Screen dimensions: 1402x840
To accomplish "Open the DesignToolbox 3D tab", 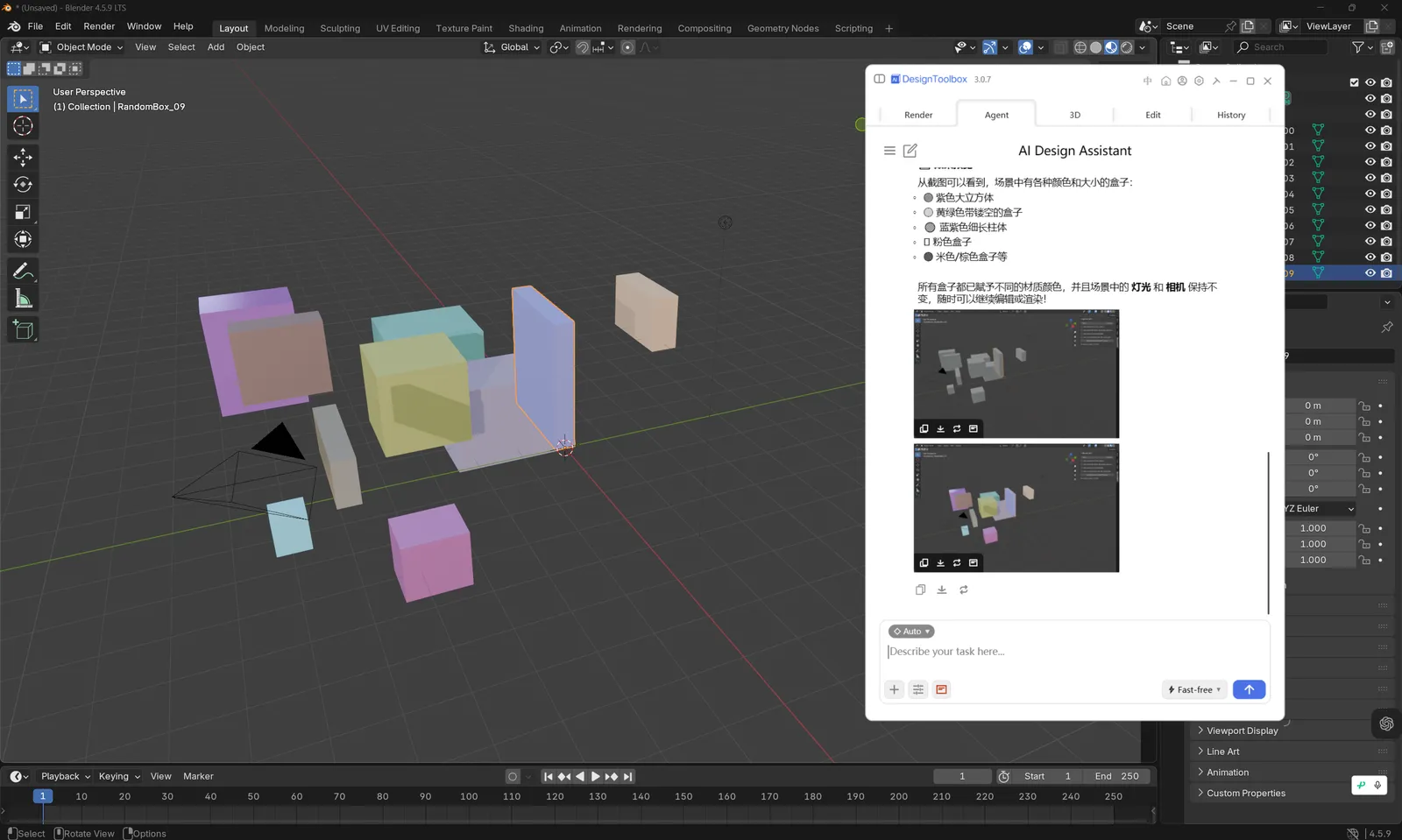I will [x=1074, y=115].
